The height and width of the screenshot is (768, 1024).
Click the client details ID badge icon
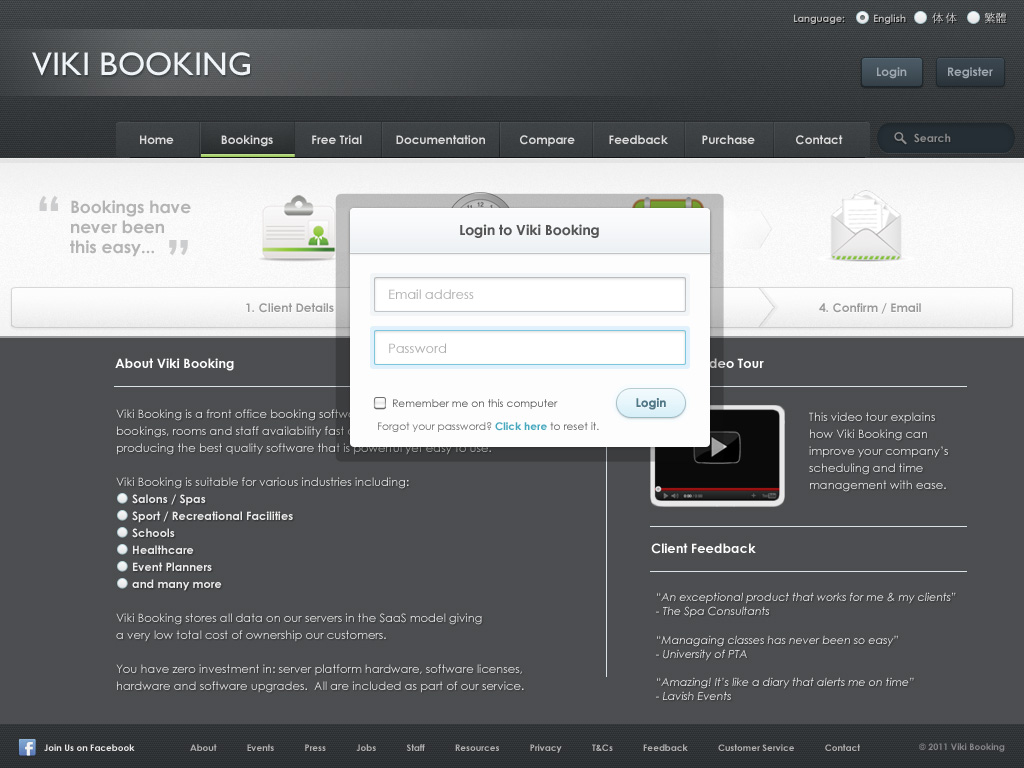[x=298, y=227]
